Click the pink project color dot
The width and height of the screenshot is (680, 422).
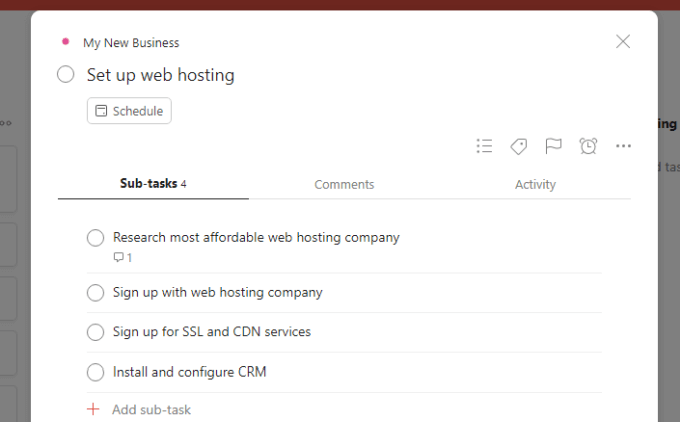coord(65,42)
